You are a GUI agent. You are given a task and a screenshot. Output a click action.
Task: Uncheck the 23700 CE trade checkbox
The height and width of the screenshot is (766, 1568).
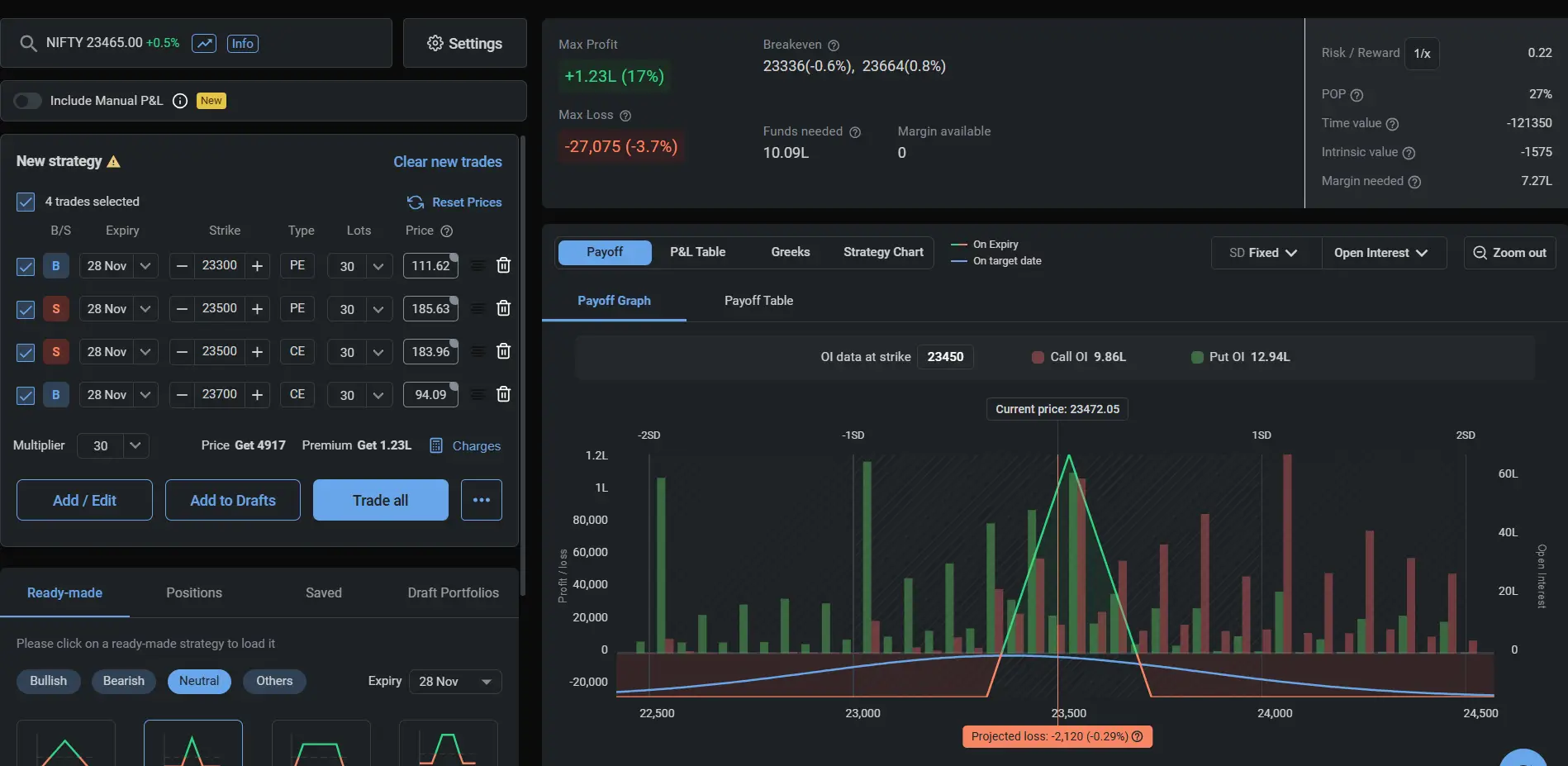(26, 395)
